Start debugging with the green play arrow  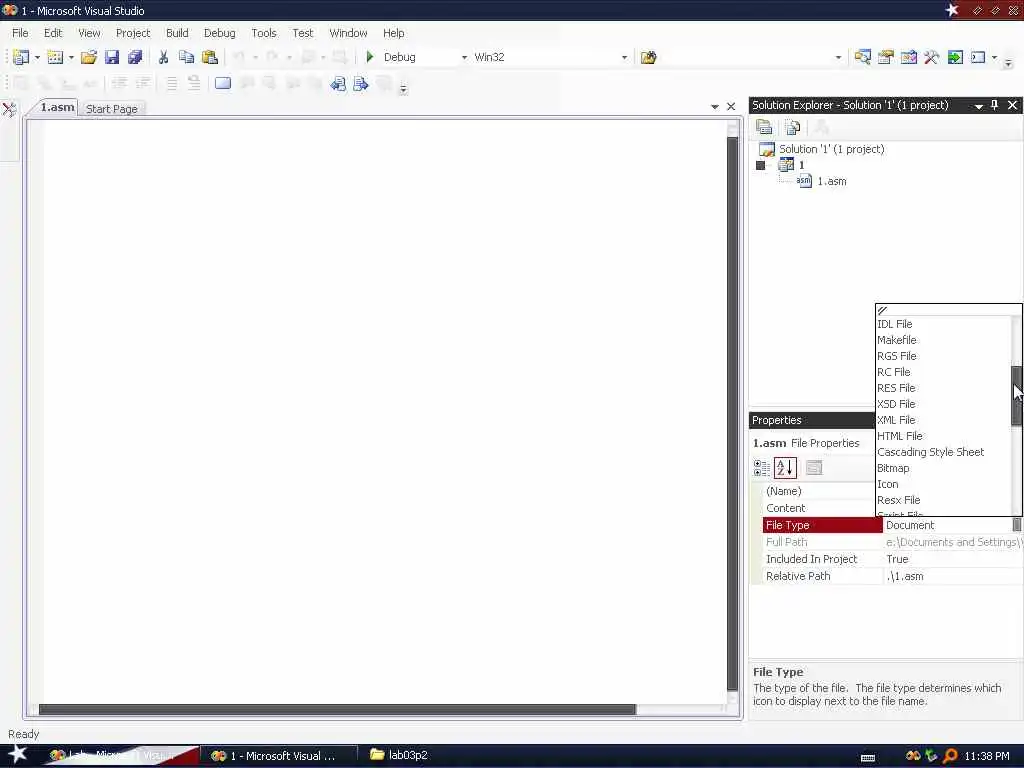[x=370, y=57]
